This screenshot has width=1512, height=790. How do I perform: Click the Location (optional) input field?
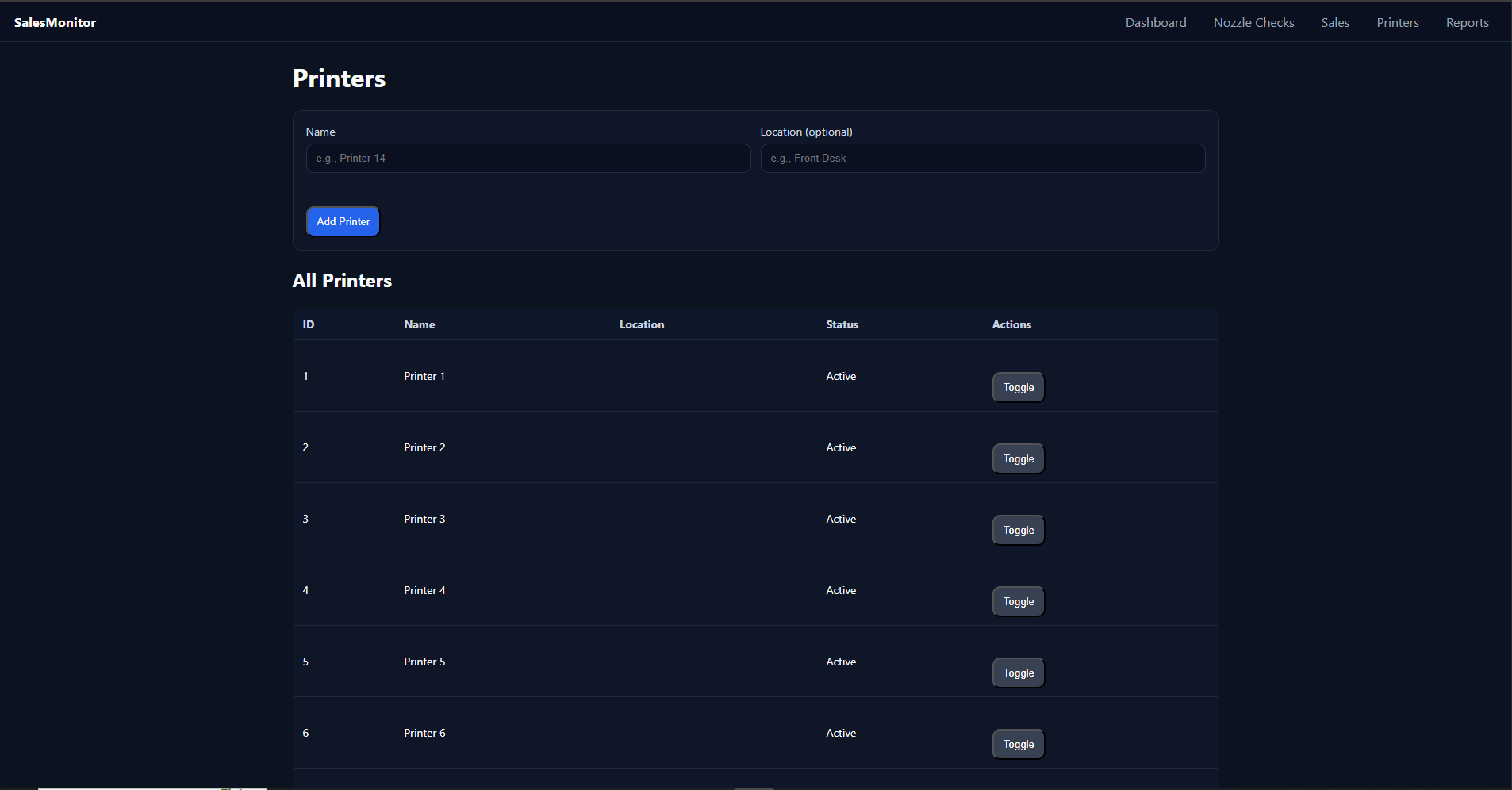click(x=982, y=159)
